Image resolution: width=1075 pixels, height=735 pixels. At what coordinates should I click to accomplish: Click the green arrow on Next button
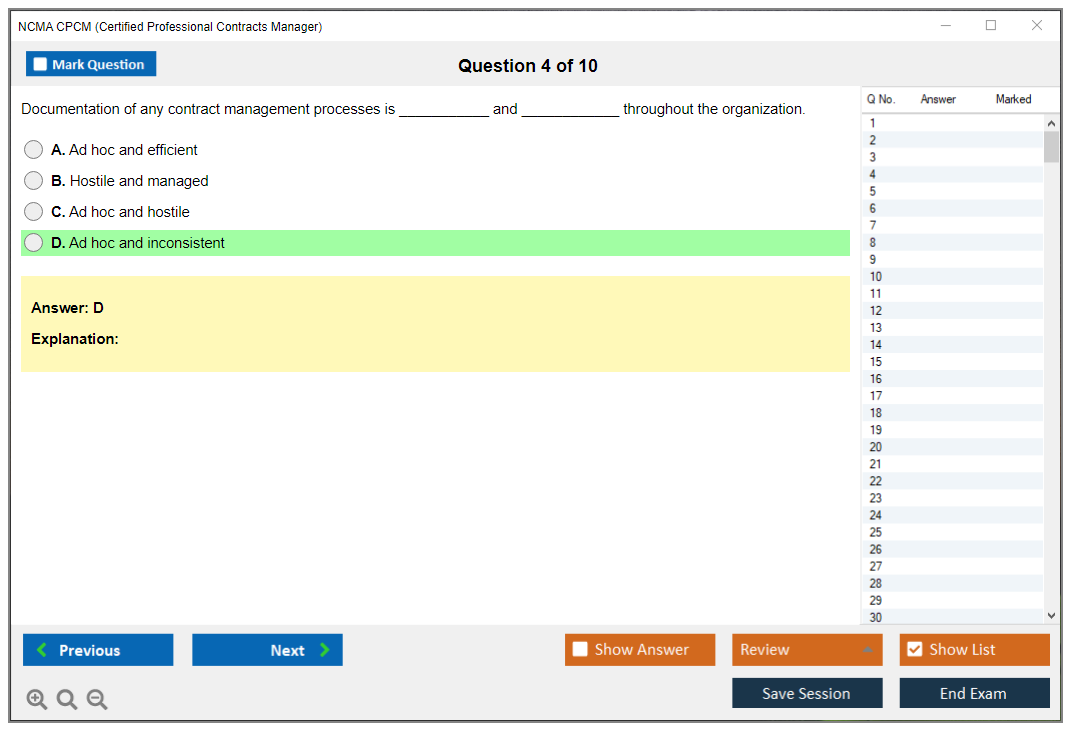pyautogui.click(x=325, y=650)
